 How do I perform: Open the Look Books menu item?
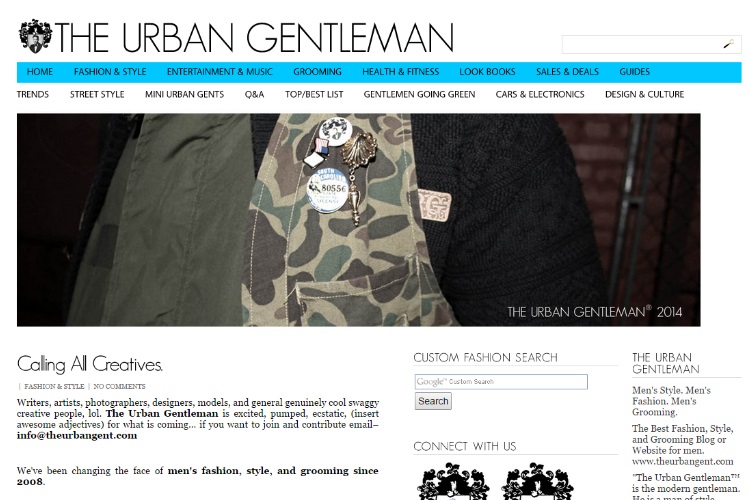click(x=487, y=72)
